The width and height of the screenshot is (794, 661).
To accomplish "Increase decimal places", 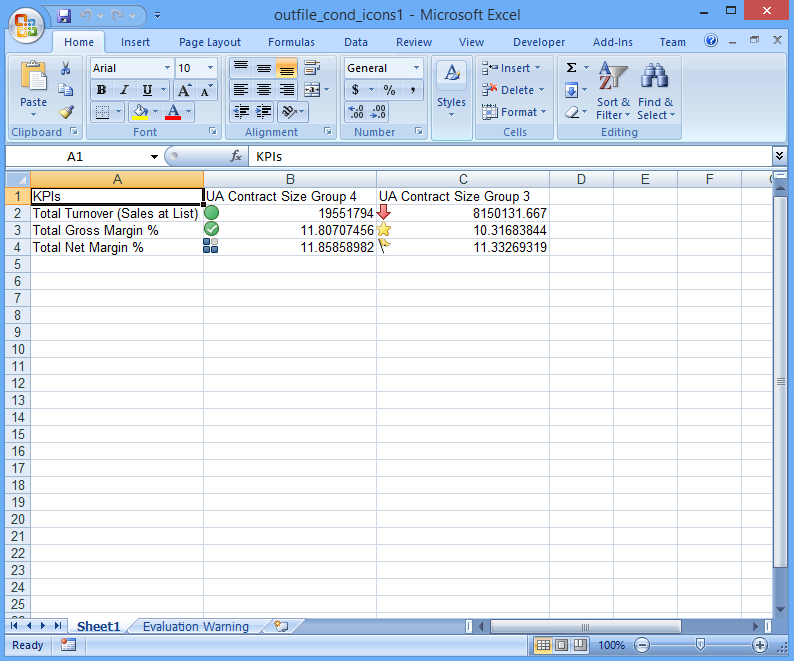I will 356,112.
